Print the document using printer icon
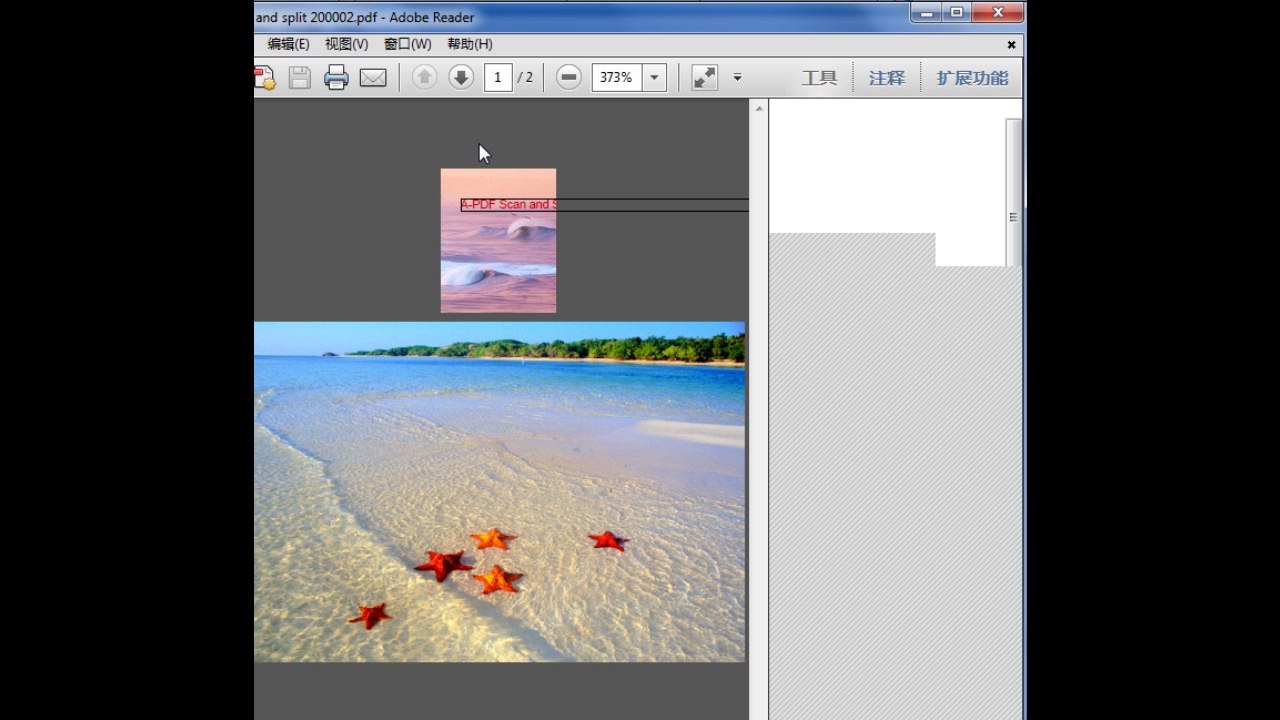1280x720 pixels. pos(336,78)
